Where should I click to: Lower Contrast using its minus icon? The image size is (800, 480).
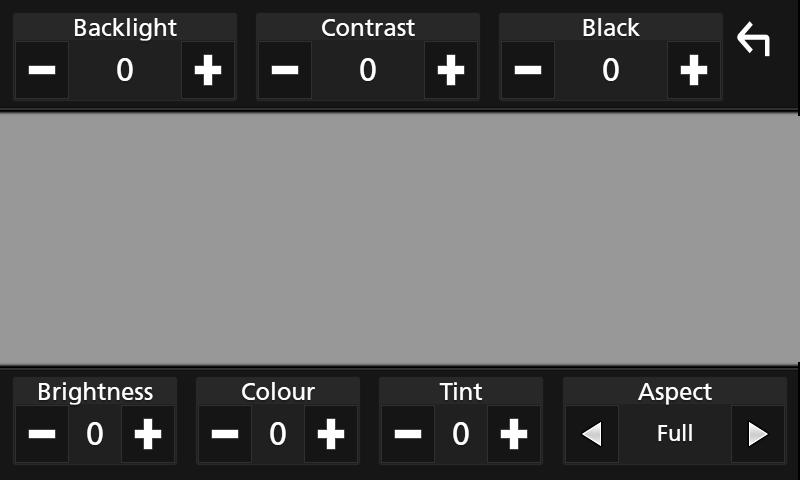click(x=285, y=70)
